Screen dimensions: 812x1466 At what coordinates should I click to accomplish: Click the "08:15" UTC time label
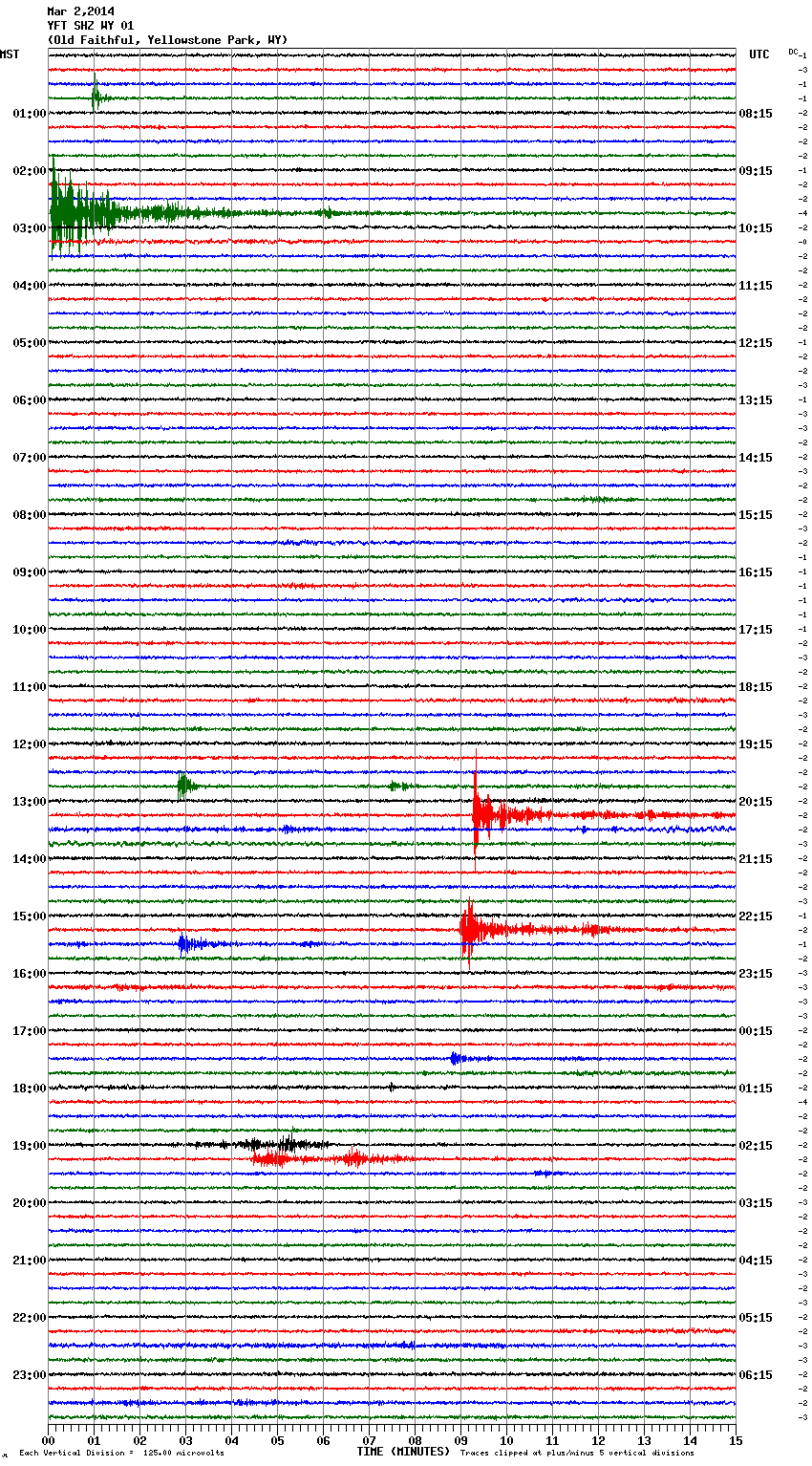[756, 114]
